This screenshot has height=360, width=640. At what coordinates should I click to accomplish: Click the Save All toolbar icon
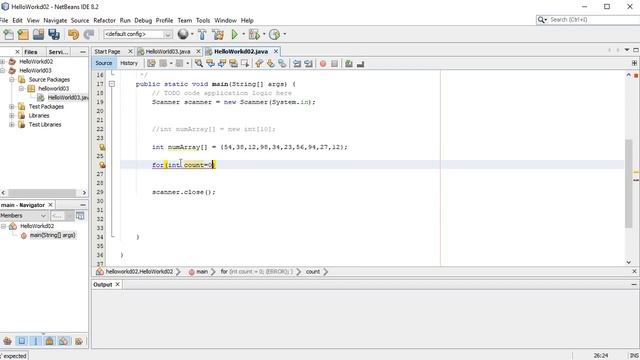pos(54,34)
